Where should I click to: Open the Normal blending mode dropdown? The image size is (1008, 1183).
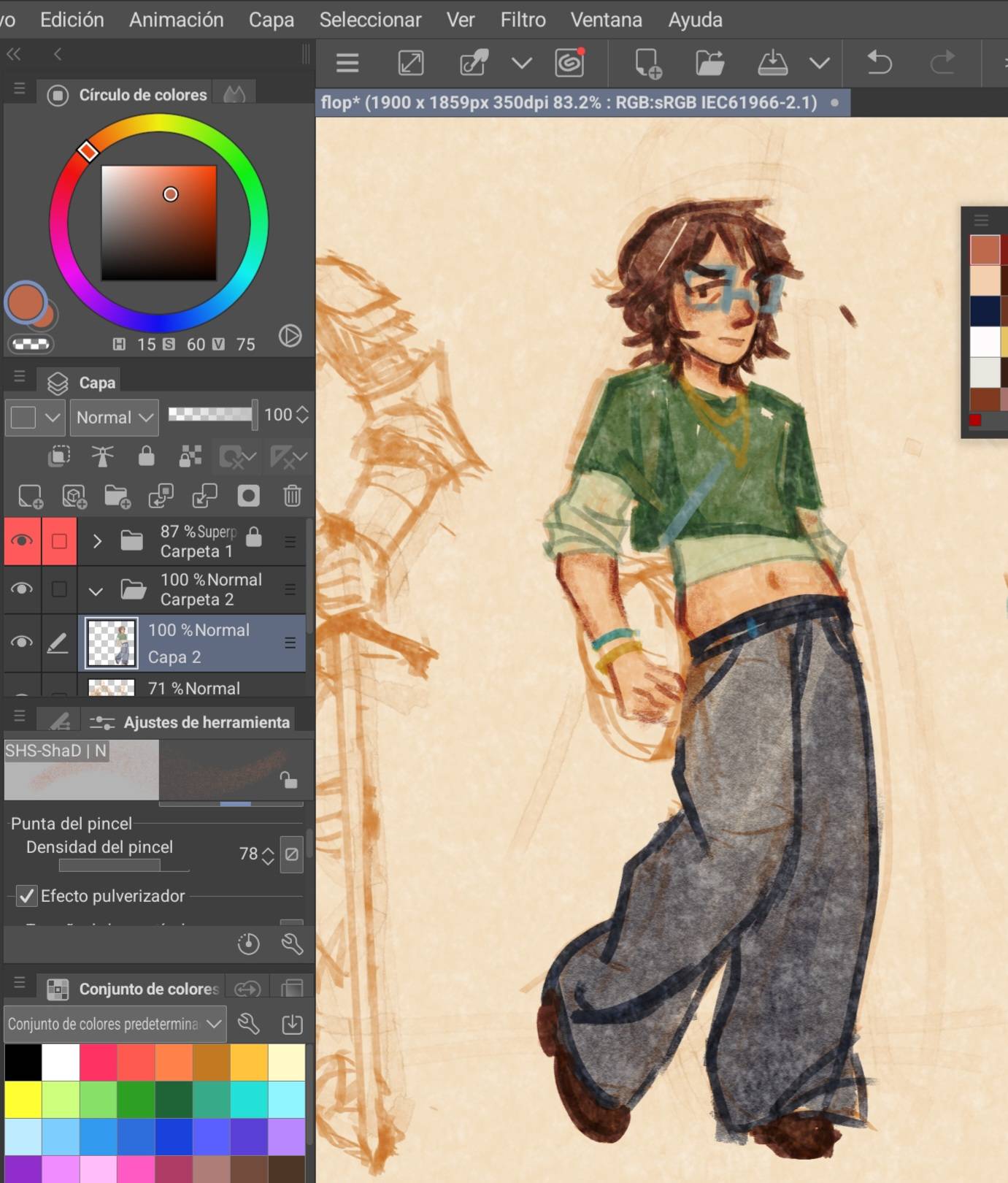coord(115,418)
